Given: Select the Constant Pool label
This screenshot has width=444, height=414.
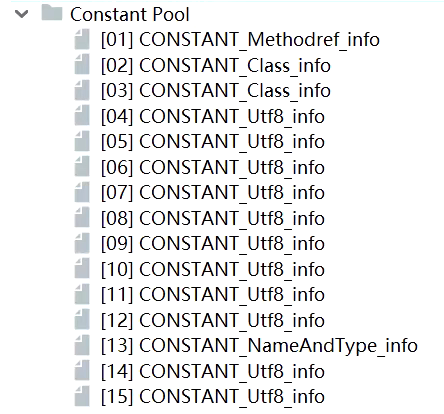Looking at the screenshot, I should 130,14.
